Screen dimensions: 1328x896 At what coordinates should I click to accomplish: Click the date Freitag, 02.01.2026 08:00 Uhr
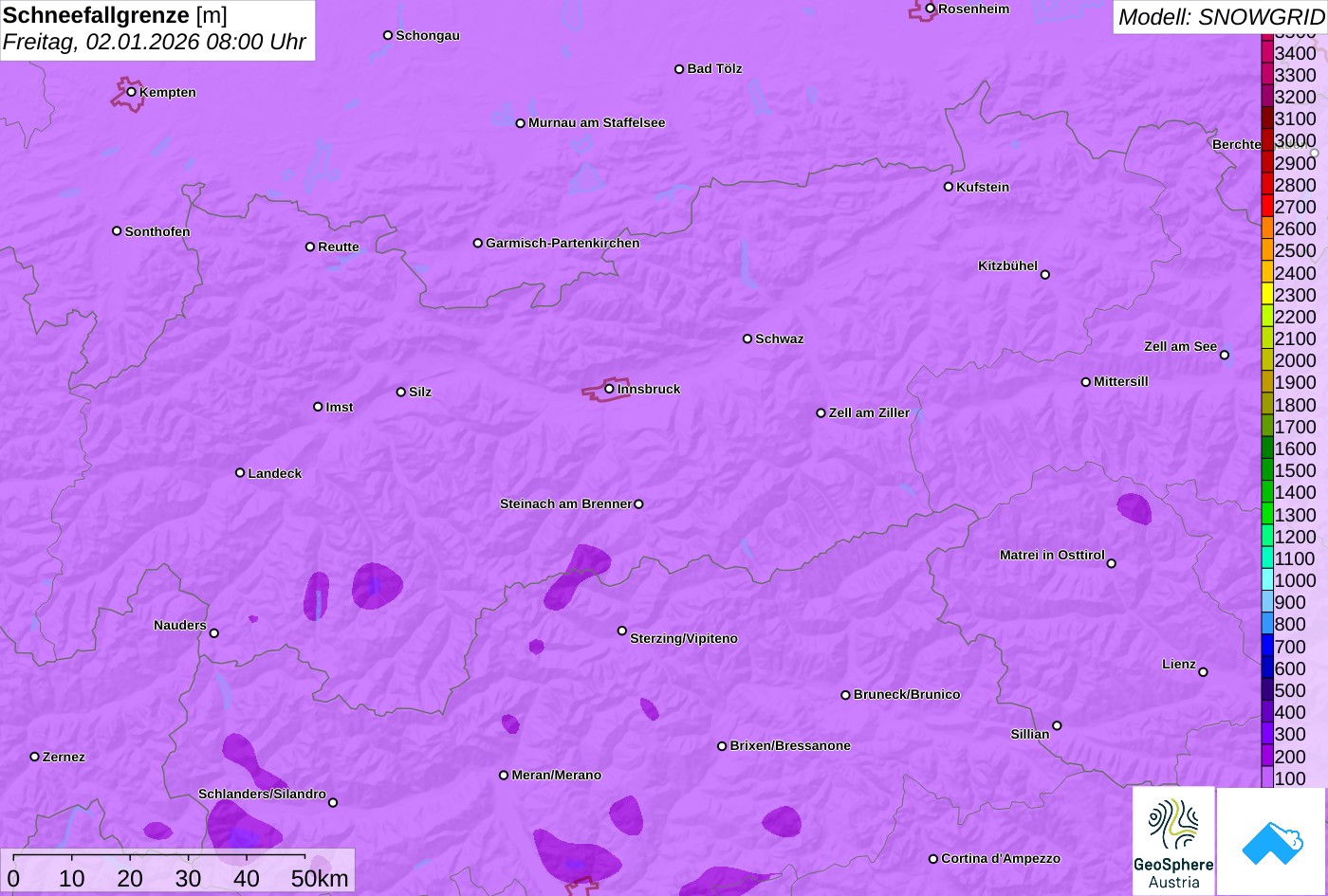pos(155,43)
